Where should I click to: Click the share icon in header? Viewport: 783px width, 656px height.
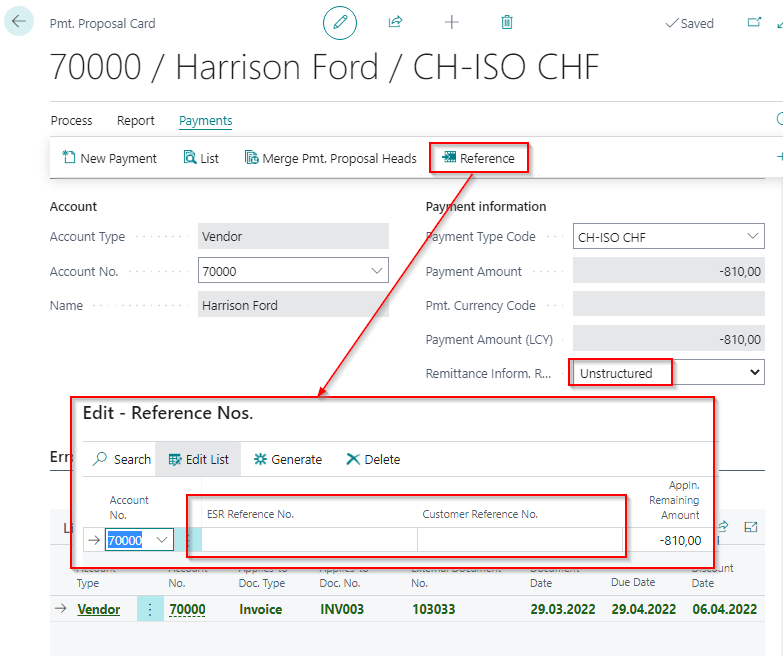click(395, 22)
